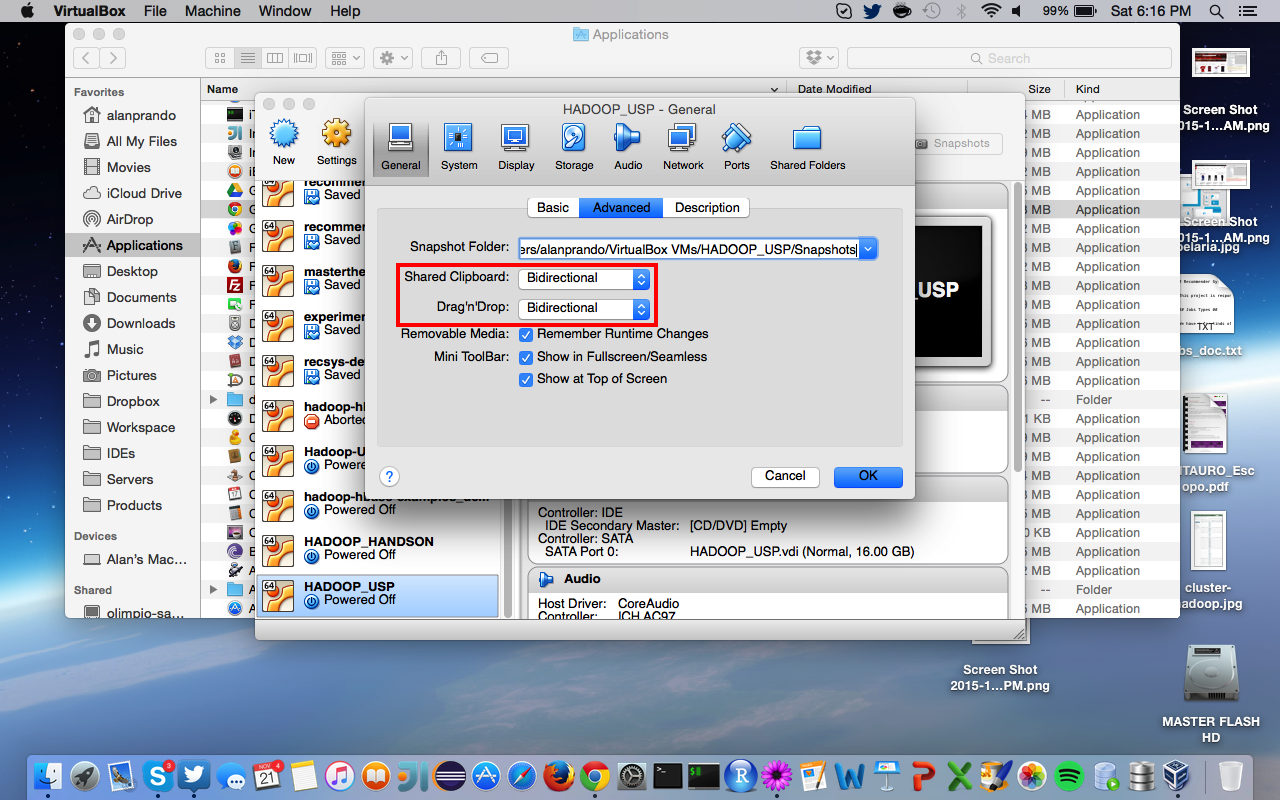Go back in Finder window
The width and height of the screenshot is (1280, 800).
(87, 58)
